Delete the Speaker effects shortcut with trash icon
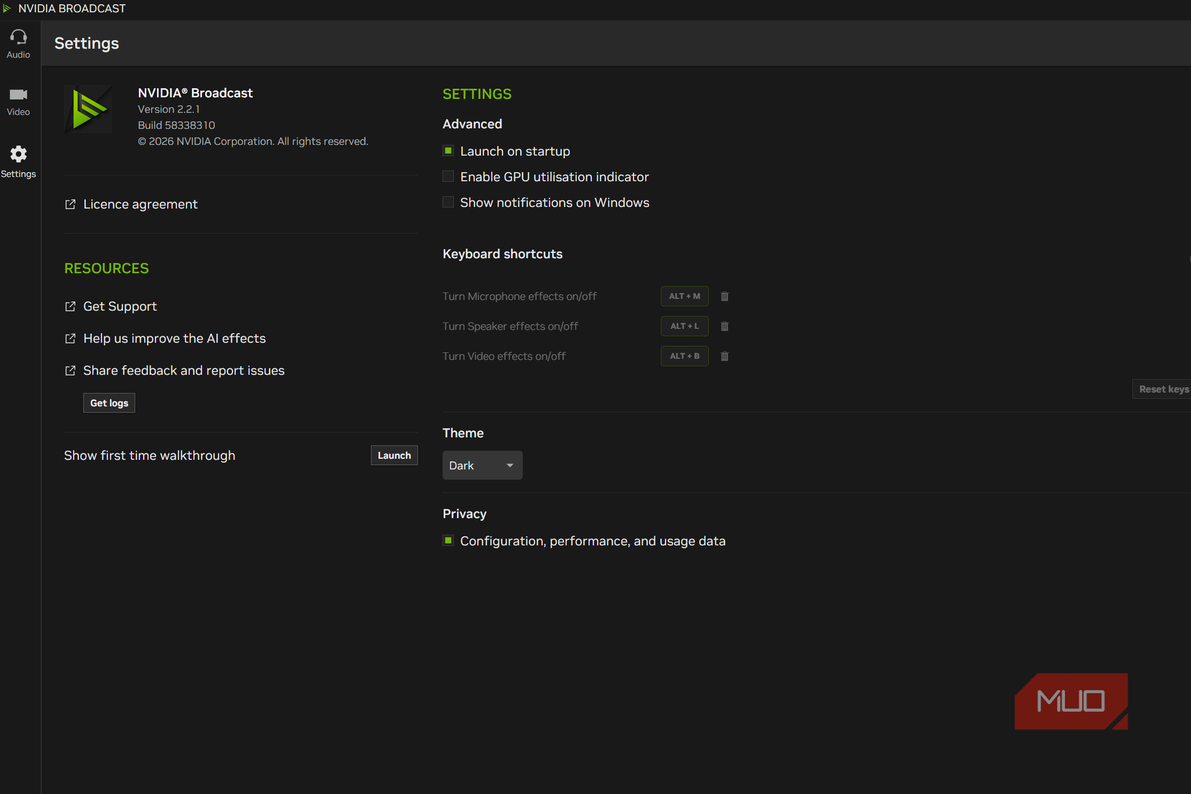The width and height of the screenshot is (1191, 794). (725, 326)
